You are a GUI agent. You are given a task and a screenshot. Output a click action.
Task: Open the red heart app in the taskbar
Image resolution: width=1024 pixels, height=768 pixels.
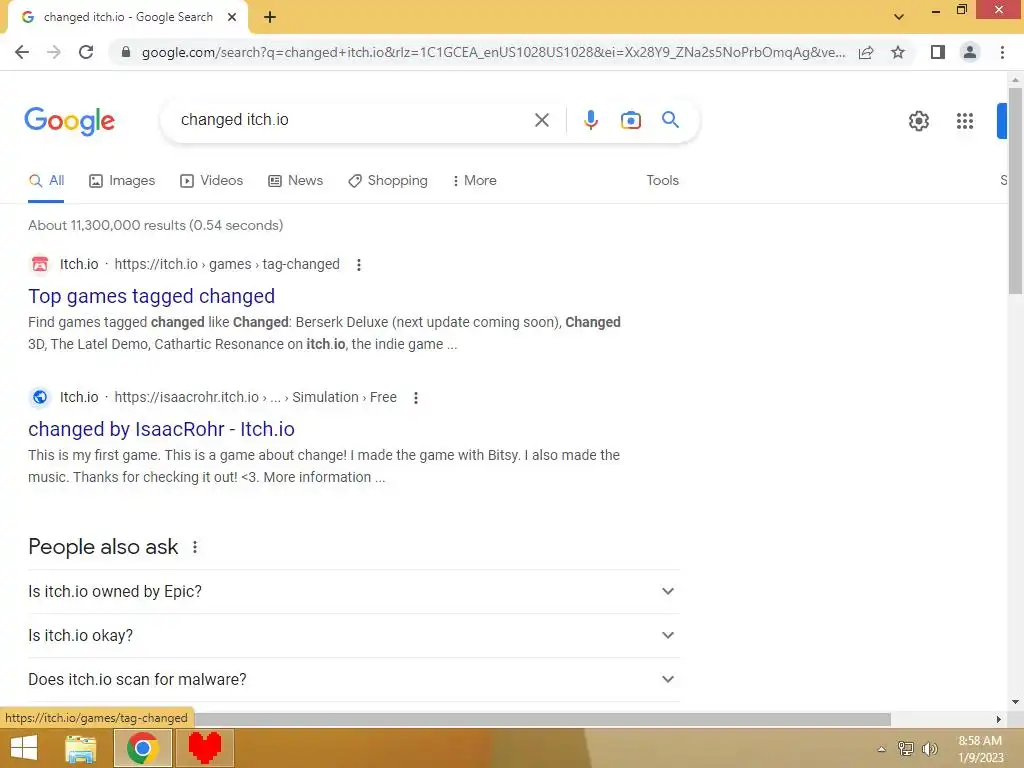click(x=204, y=748)
